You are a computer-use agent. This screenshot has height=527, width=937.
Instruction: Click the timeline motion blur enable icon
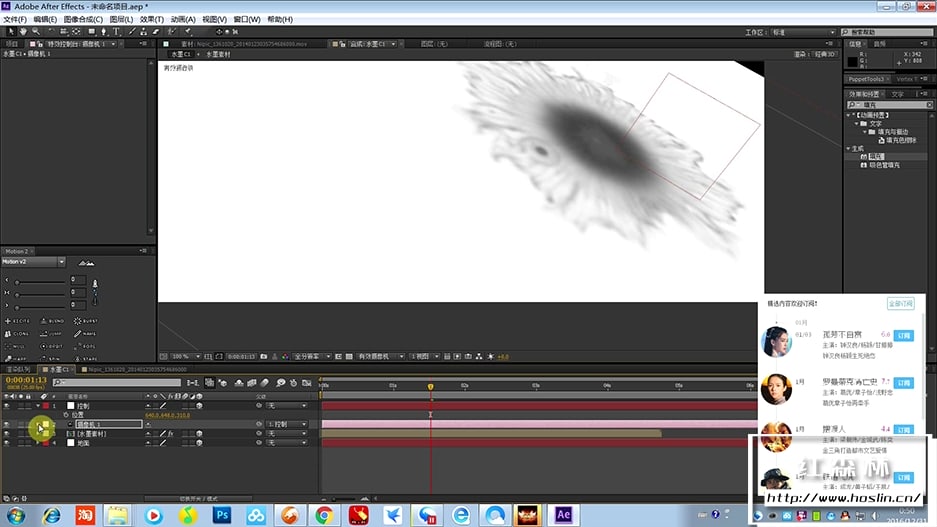(265, 383)
